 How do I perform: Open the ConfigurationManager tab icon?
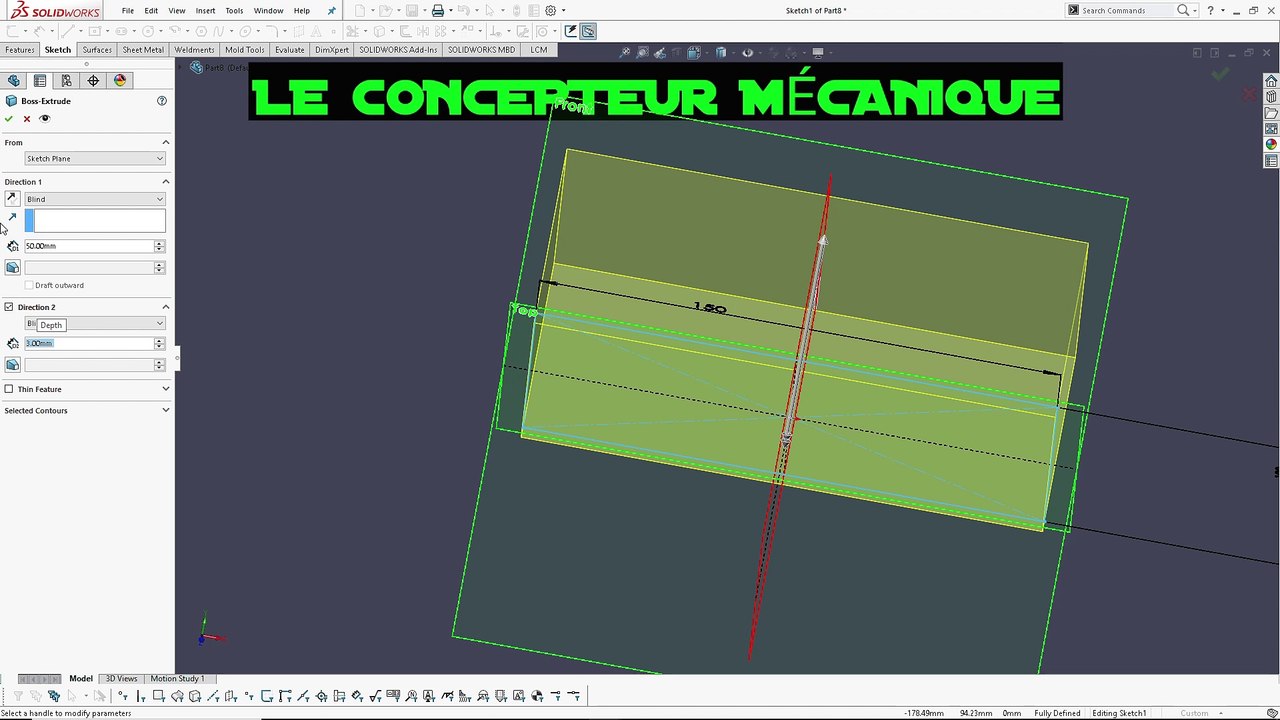pyautogui.click(x=66, y=80)
